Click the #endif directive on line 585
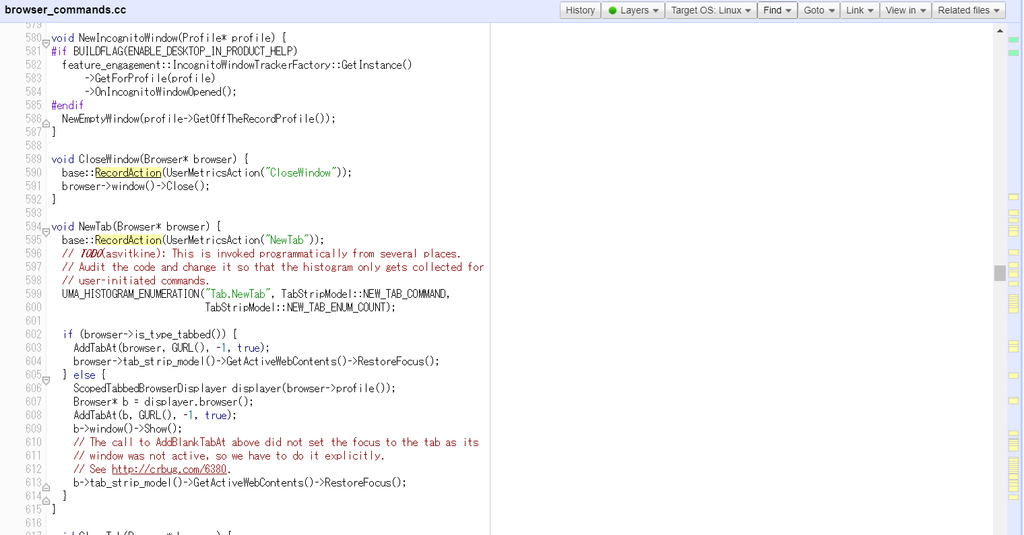This screenshot has width=1024, height=535. click(67, 105)
